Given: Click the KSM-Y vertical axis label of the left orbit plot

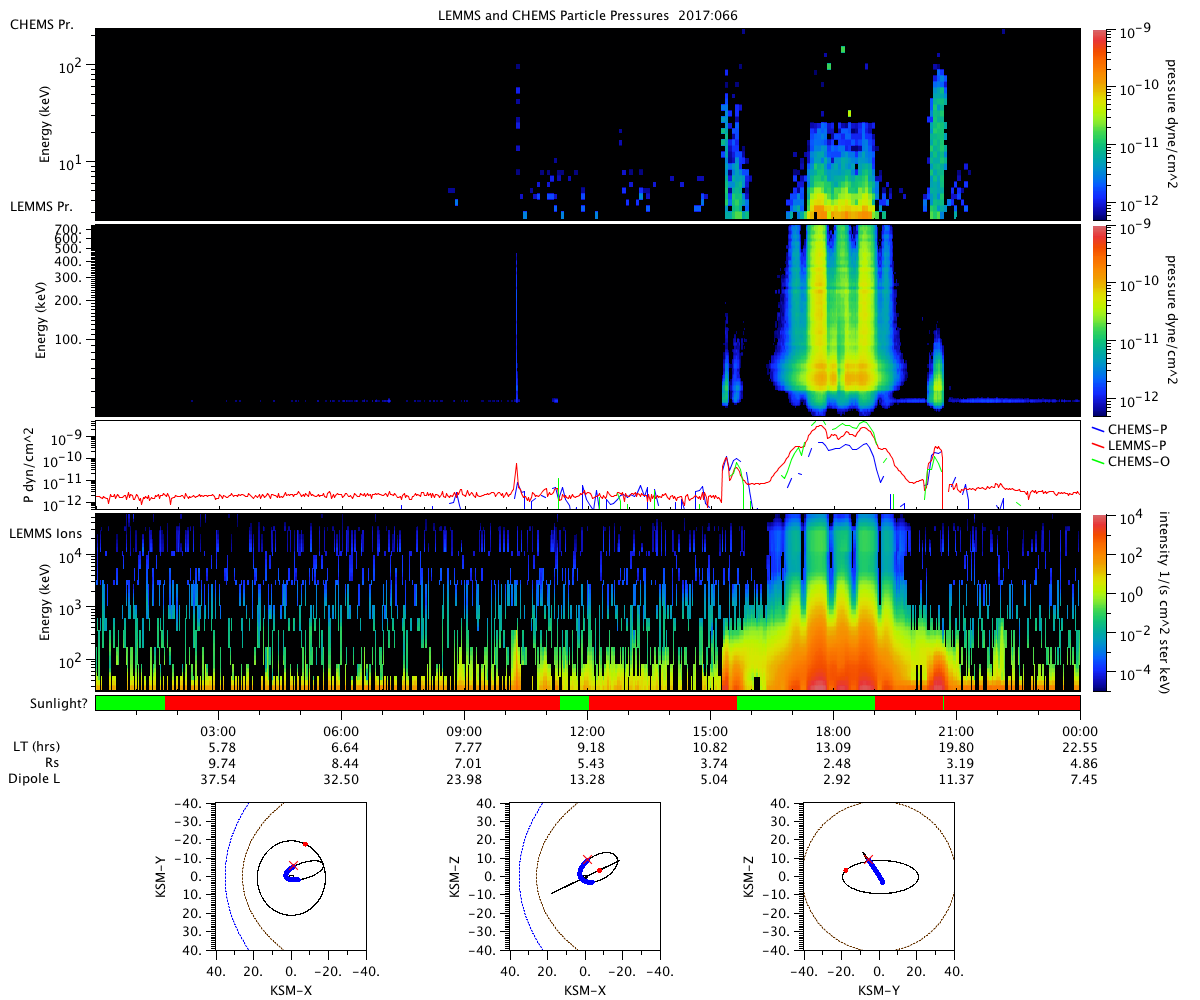Looking at the screenshot, I should coord(163,876).
